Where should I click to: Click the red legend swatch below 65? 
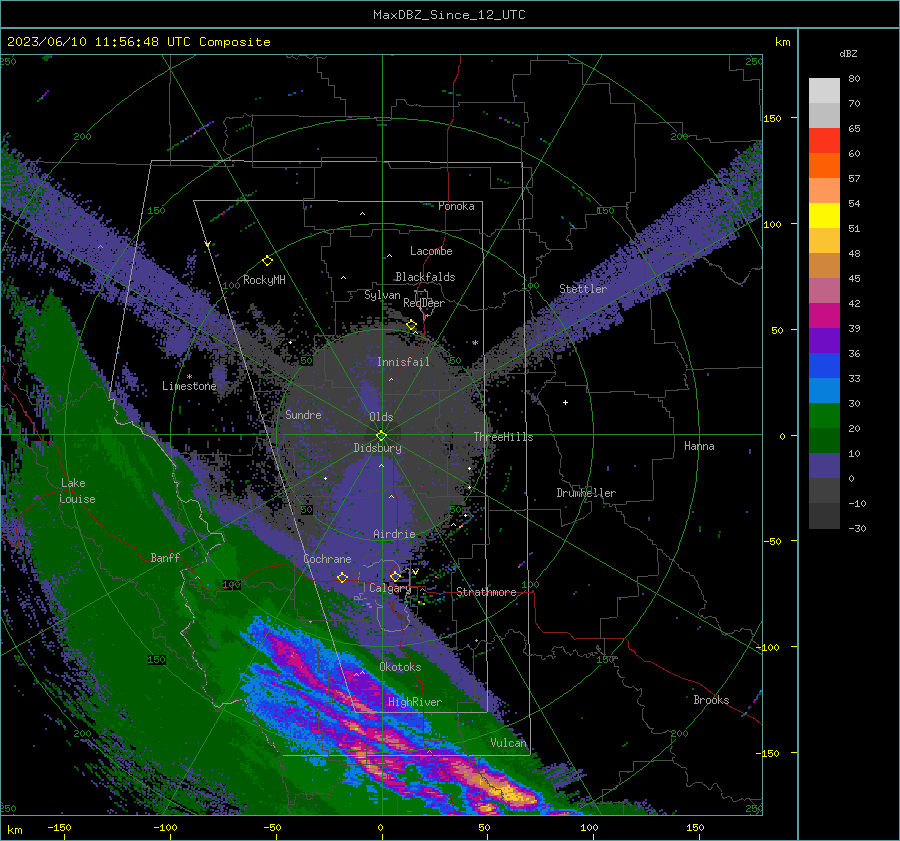tap(824, 140)
